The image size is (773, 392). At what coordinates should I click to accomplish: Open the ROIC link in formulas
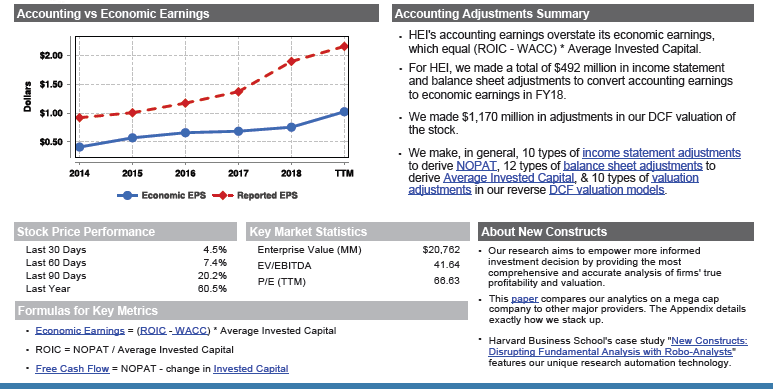(x=153, y=331)
